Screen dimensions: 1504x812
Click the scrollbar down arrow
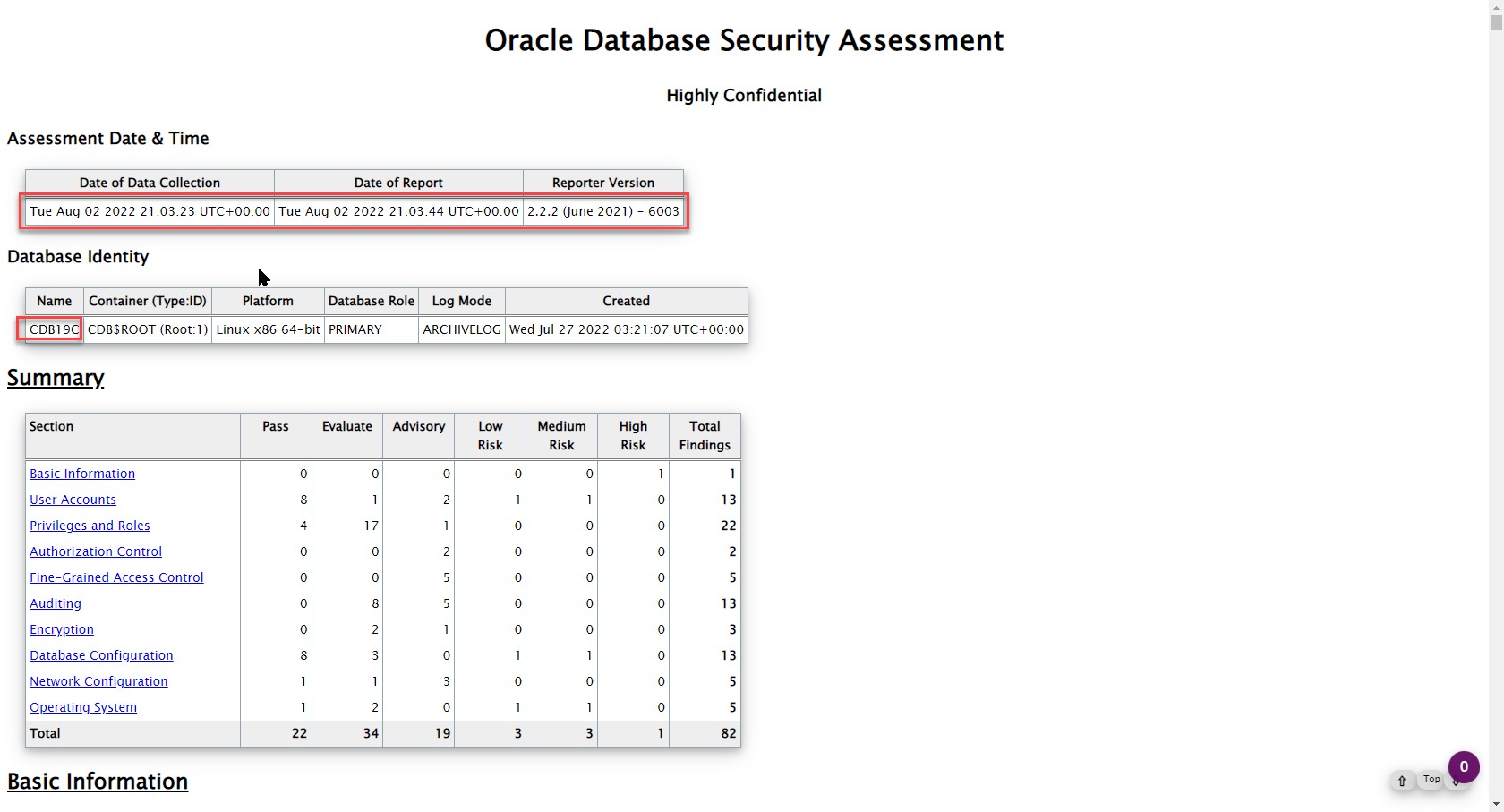point(1496,805)
